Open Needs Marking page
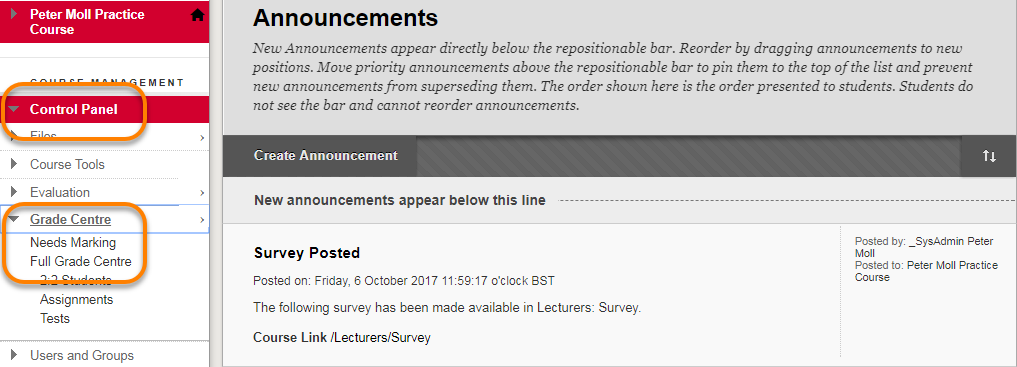Screen dimensions: 1017x367 (x=73, y=243)
